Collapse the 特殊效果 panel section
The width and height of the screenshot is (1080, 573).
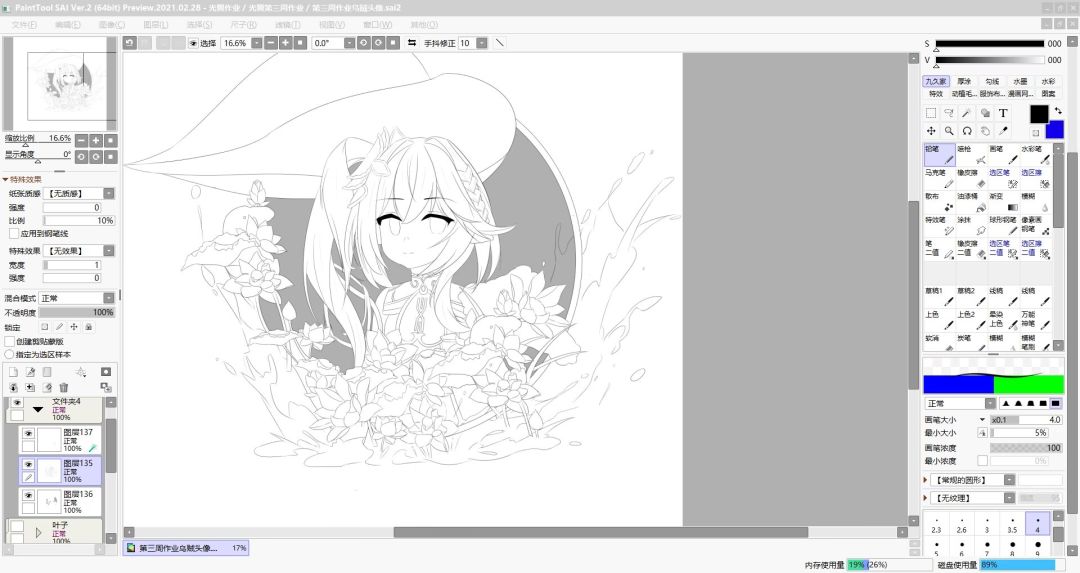tap(6, 179)
